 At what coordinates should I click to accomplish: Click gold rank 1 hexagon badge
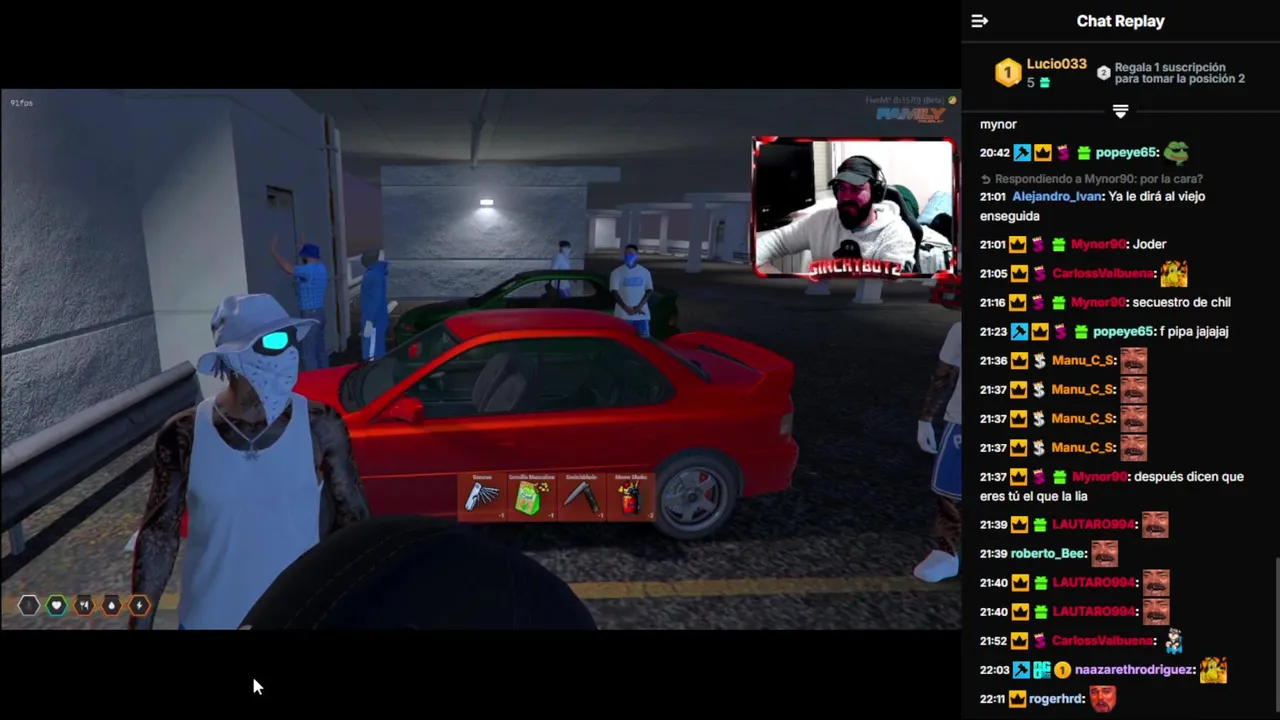point(1008,72)
